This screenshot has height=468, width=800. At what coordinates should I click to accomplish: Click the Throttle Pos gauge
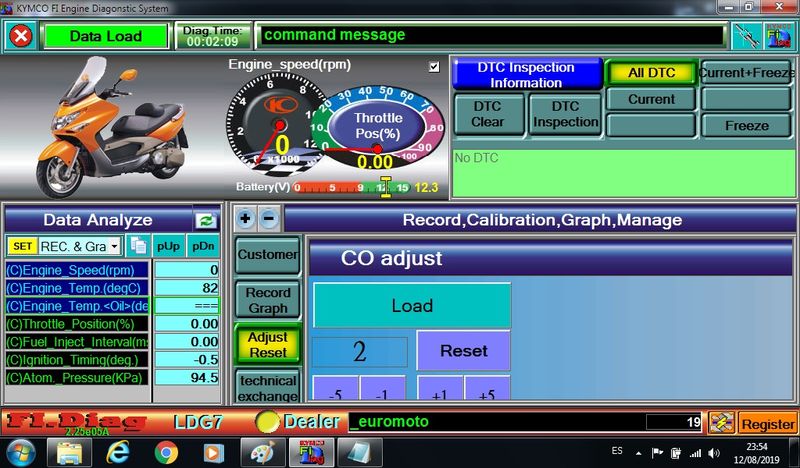click(x=378, y=126)
